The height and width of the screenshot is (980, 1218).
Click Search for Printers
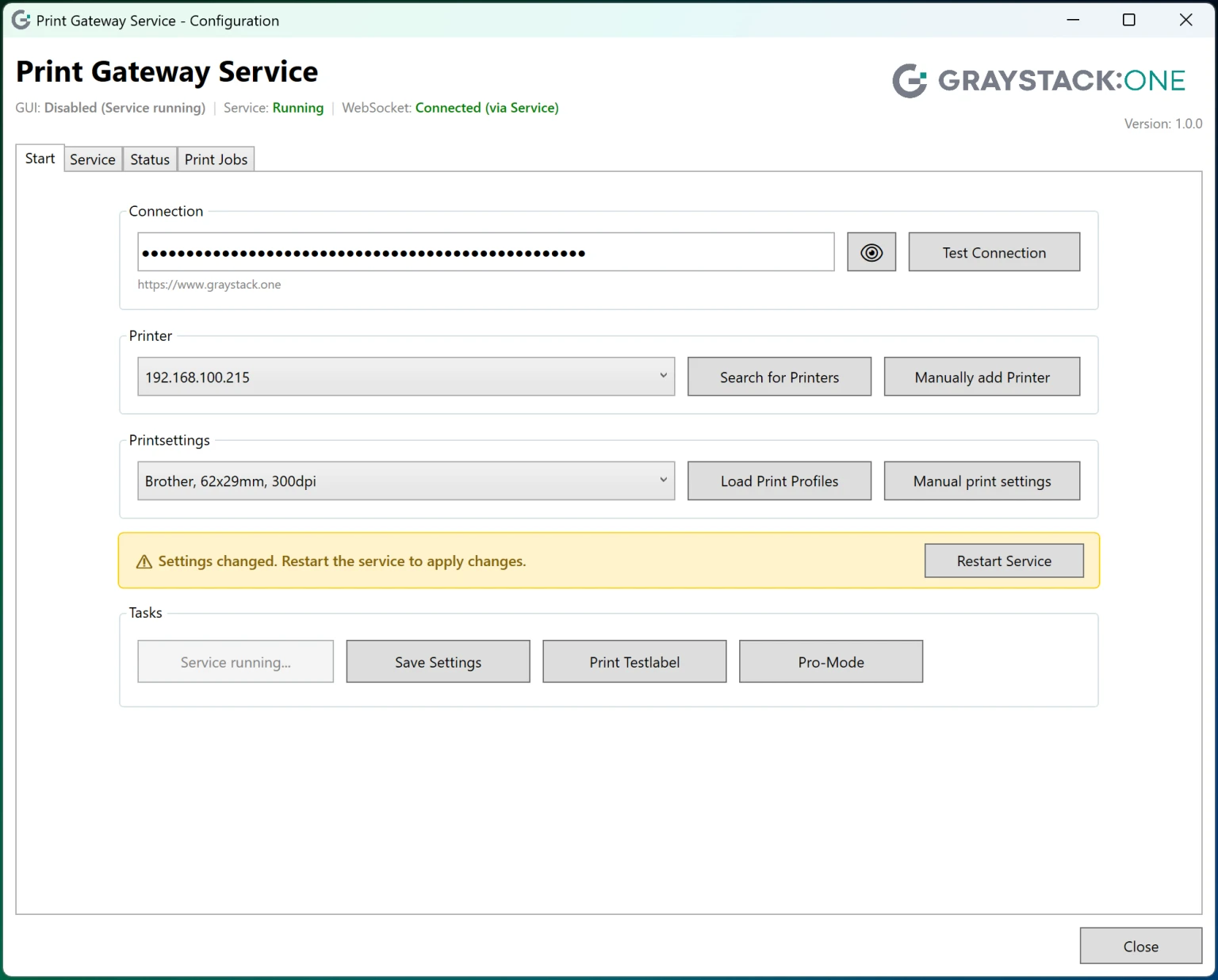(779, 377)
